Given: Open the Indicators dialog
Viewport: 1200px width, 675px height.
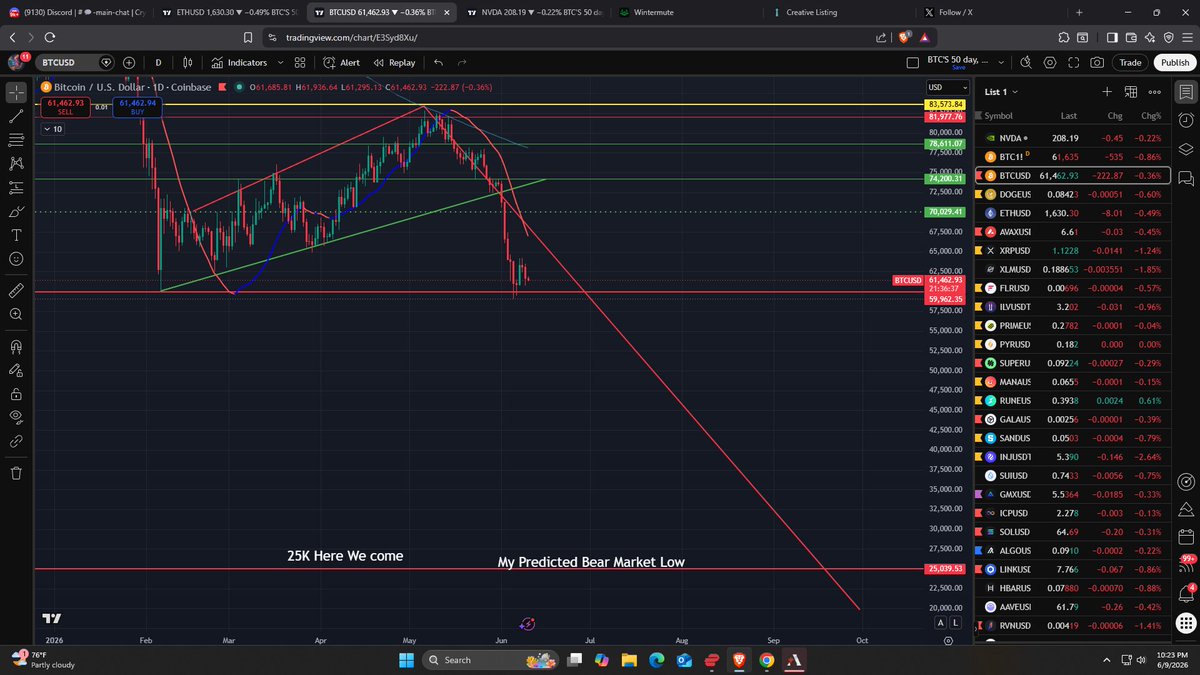Looking at the screenshot, I should pyautogui.click(x=239, y=62).
